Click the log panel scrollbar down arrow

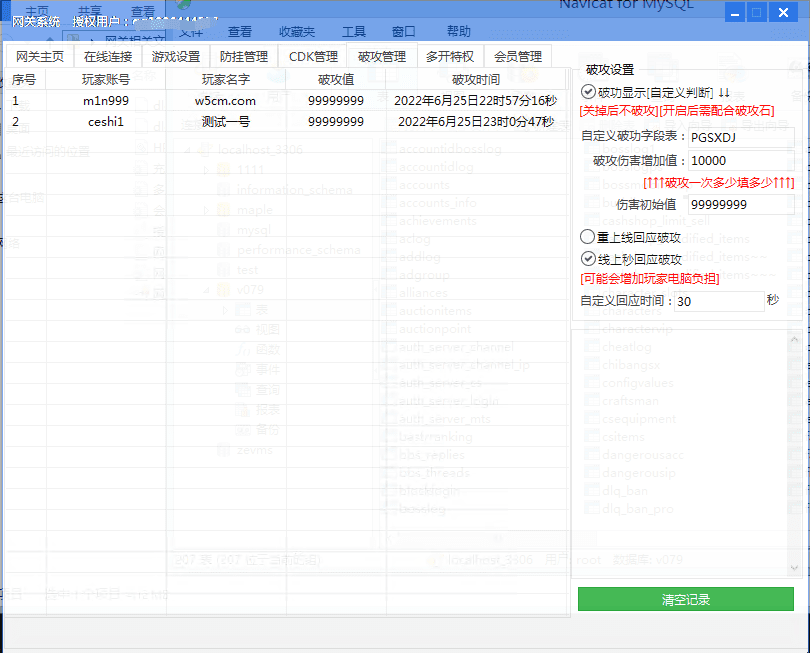[795, 568]
